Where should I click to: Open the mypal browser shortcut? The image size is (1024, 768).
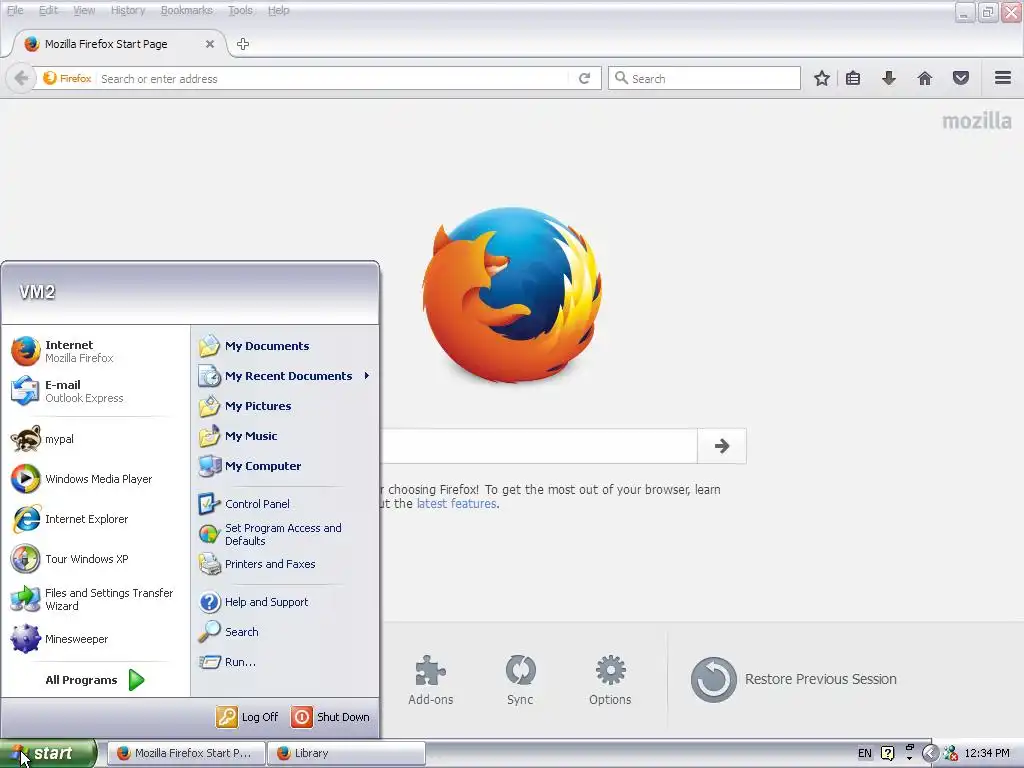pyautogui.click(x=95, y=439)
